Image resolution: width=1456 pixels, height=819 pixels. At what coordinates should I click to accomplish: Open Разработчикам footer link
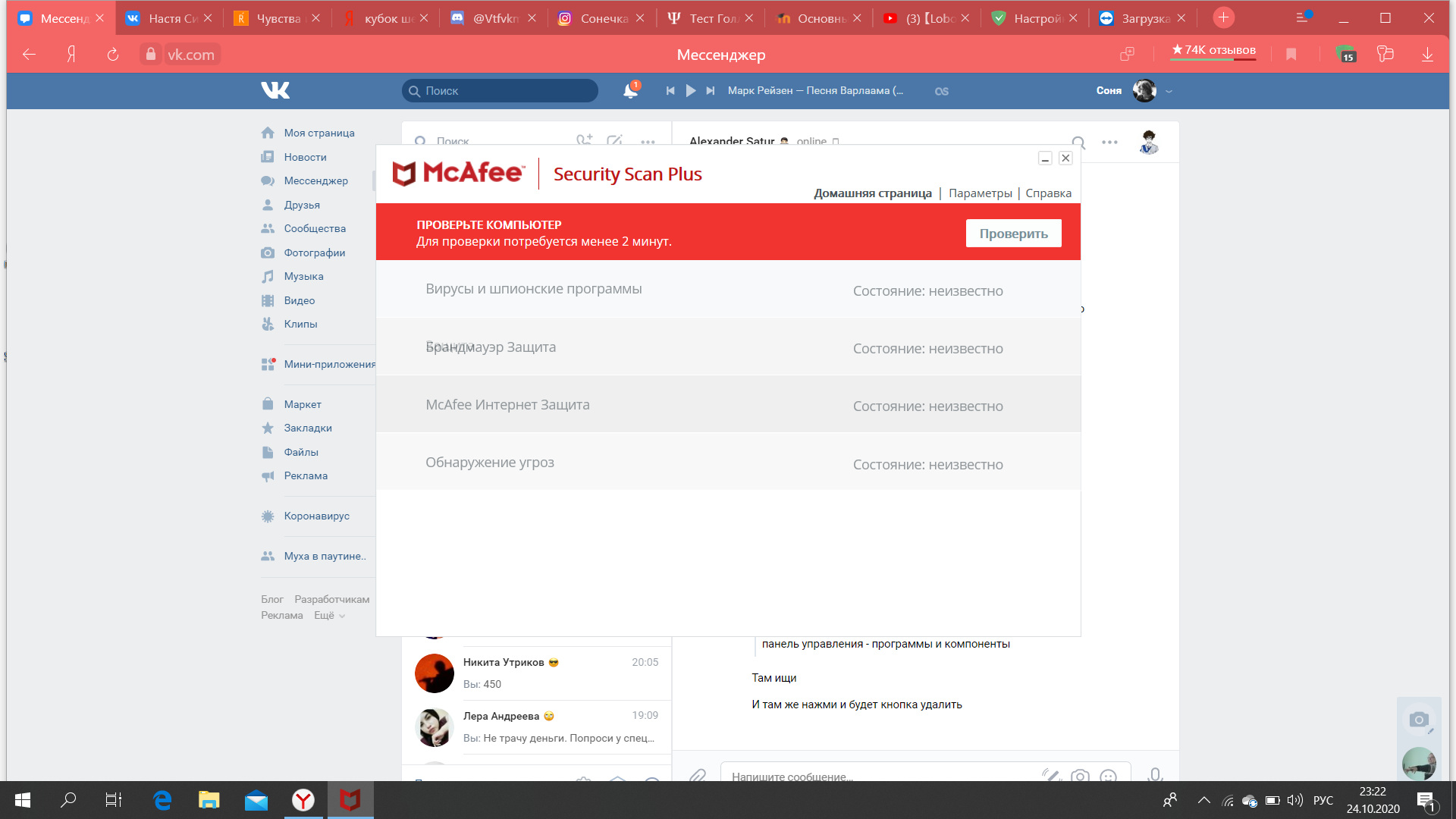[332, 599]
